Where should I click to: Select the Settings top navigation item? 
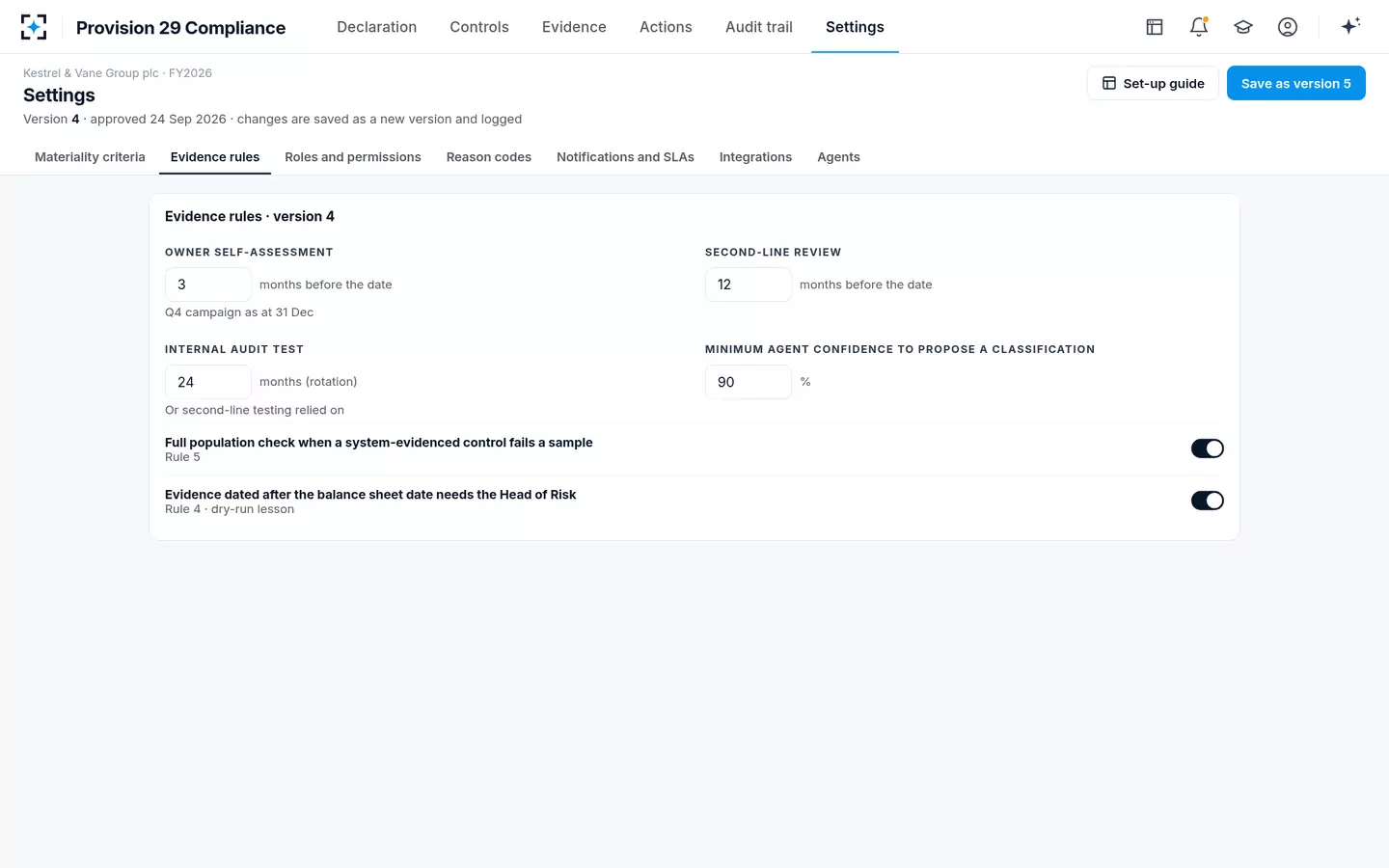(855, 27)
